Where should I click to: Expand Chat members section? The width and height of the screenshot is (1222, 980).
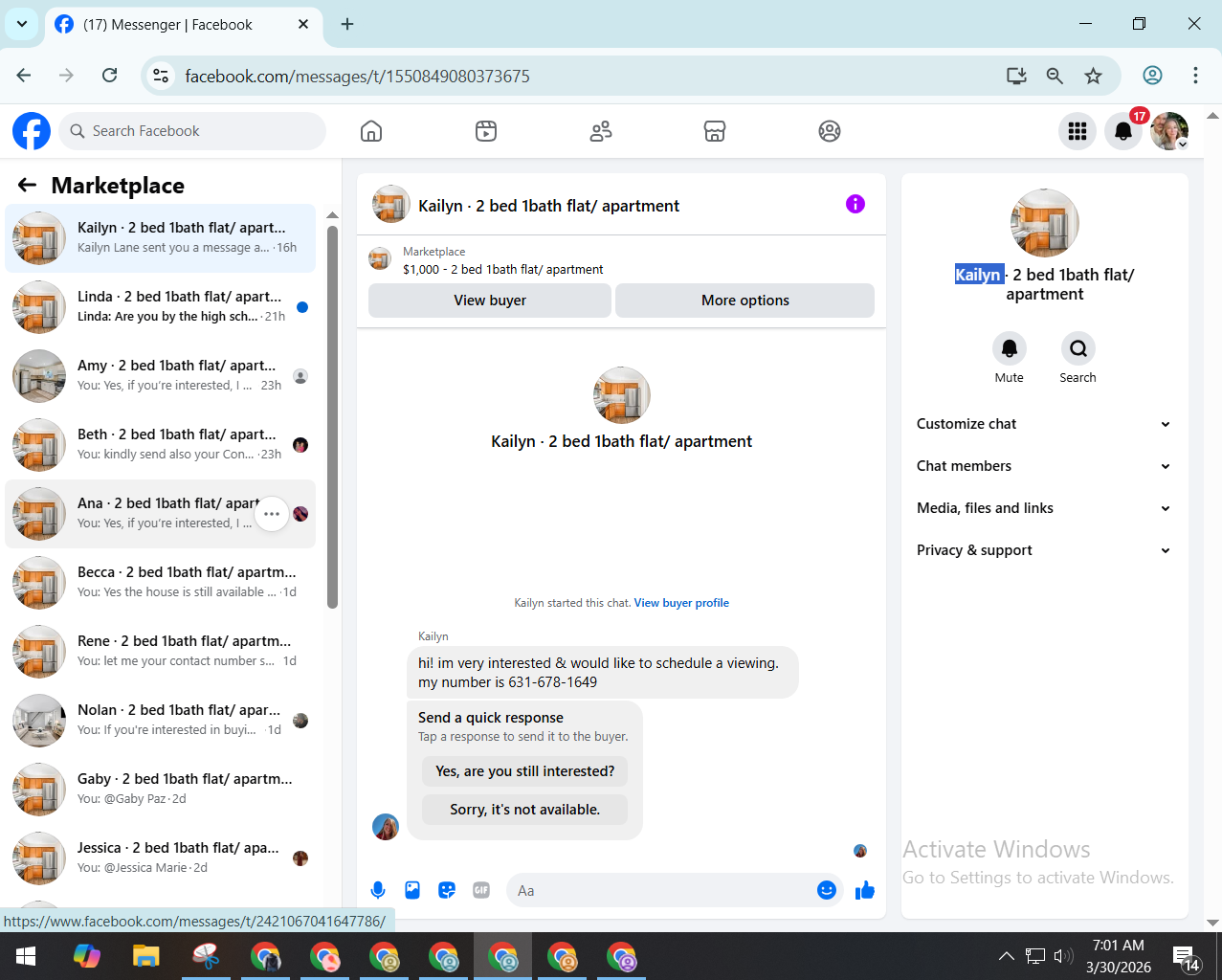1044,466
